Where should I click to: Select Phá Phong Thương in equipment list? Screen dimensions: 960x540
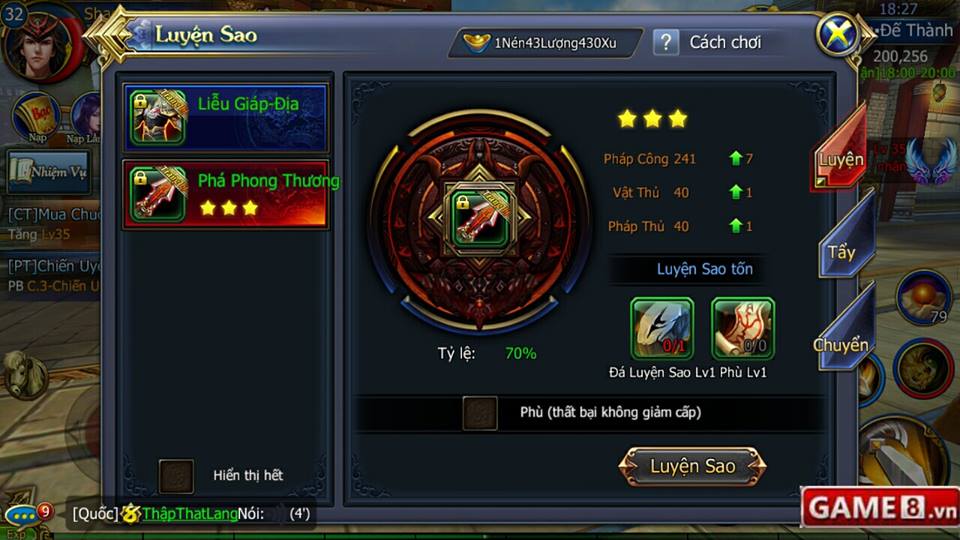(x=225, y=195)
